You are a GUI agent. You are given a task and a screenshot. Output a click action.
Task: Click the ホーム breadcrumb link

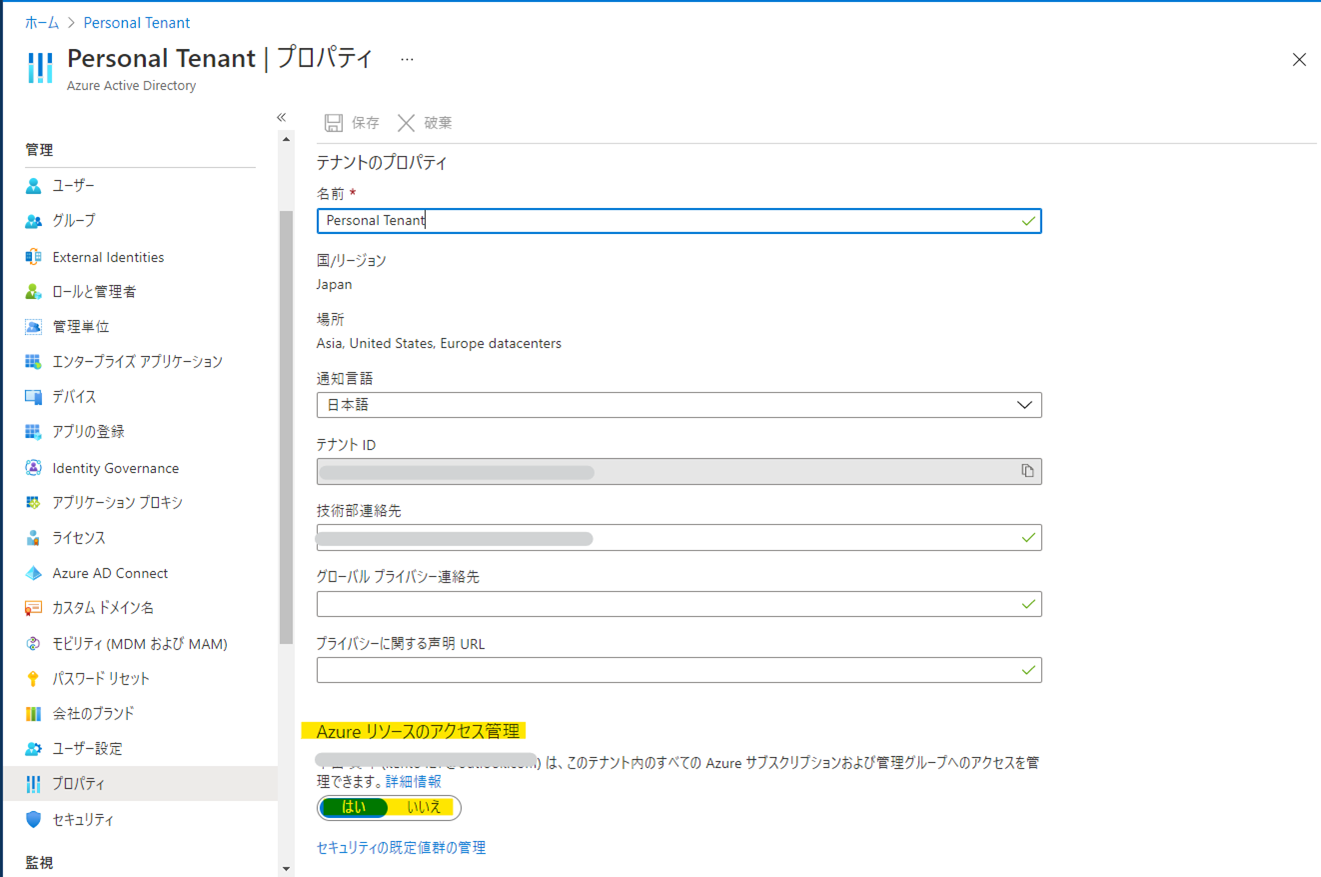tap(42, 22)
